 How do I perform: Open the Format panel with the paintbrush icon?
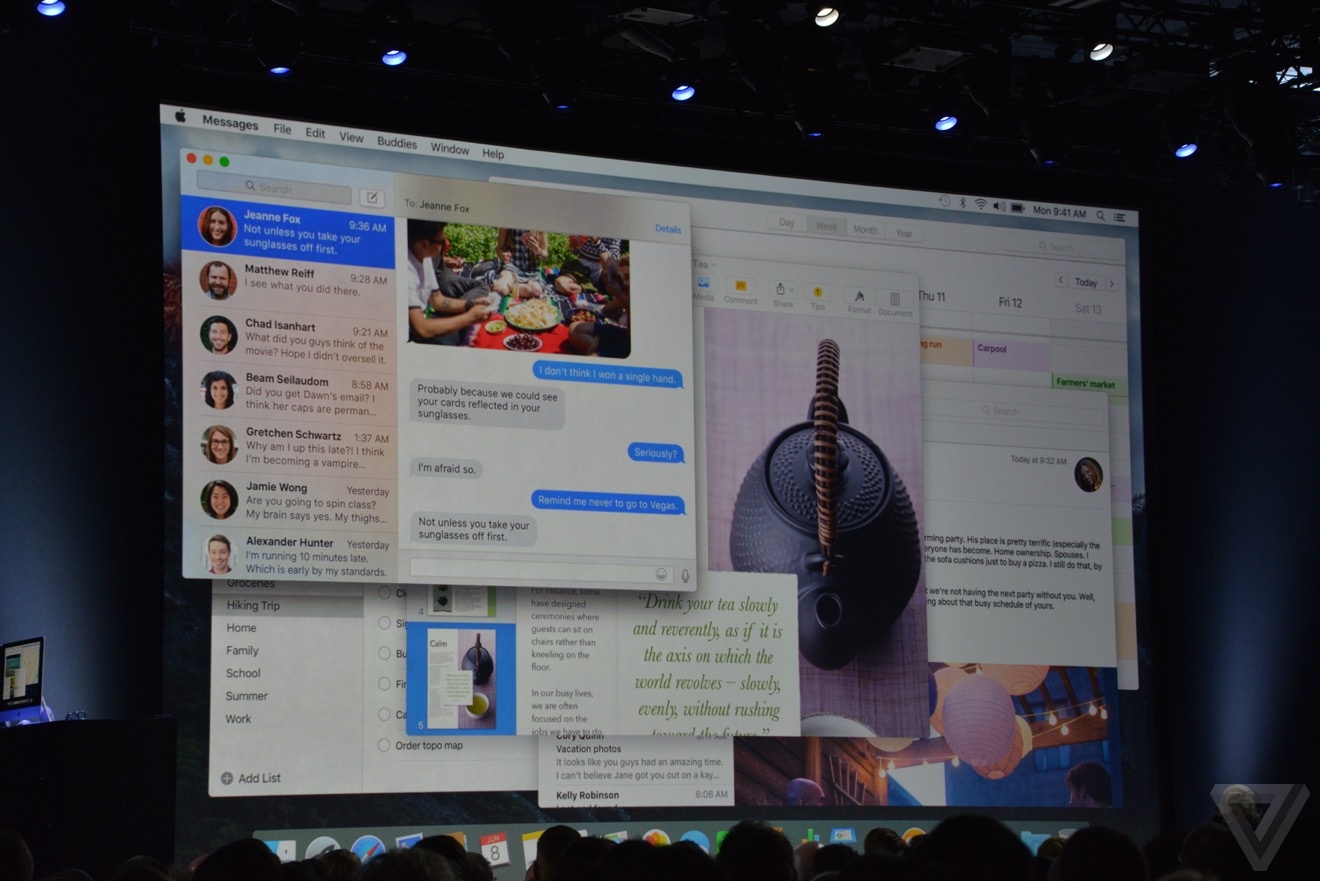859,296
